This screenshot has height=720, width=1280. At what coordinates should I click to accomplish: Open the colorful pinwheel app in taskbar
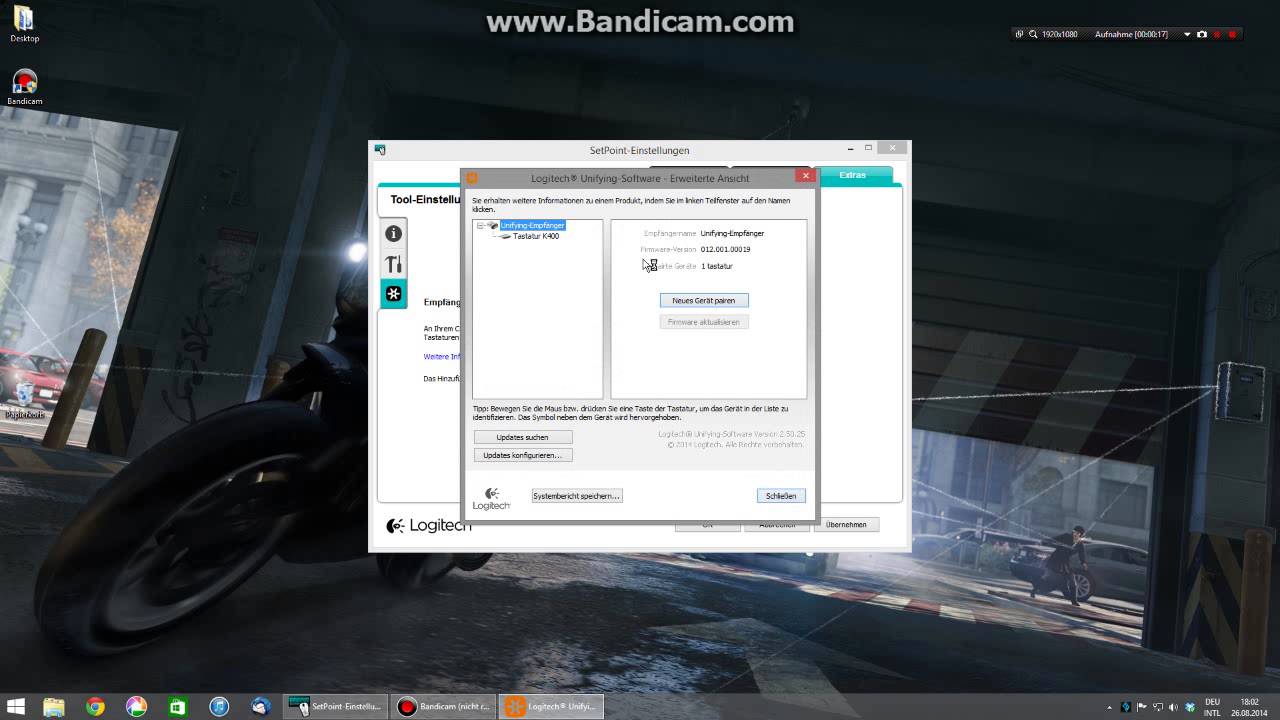tap(136, 707)
